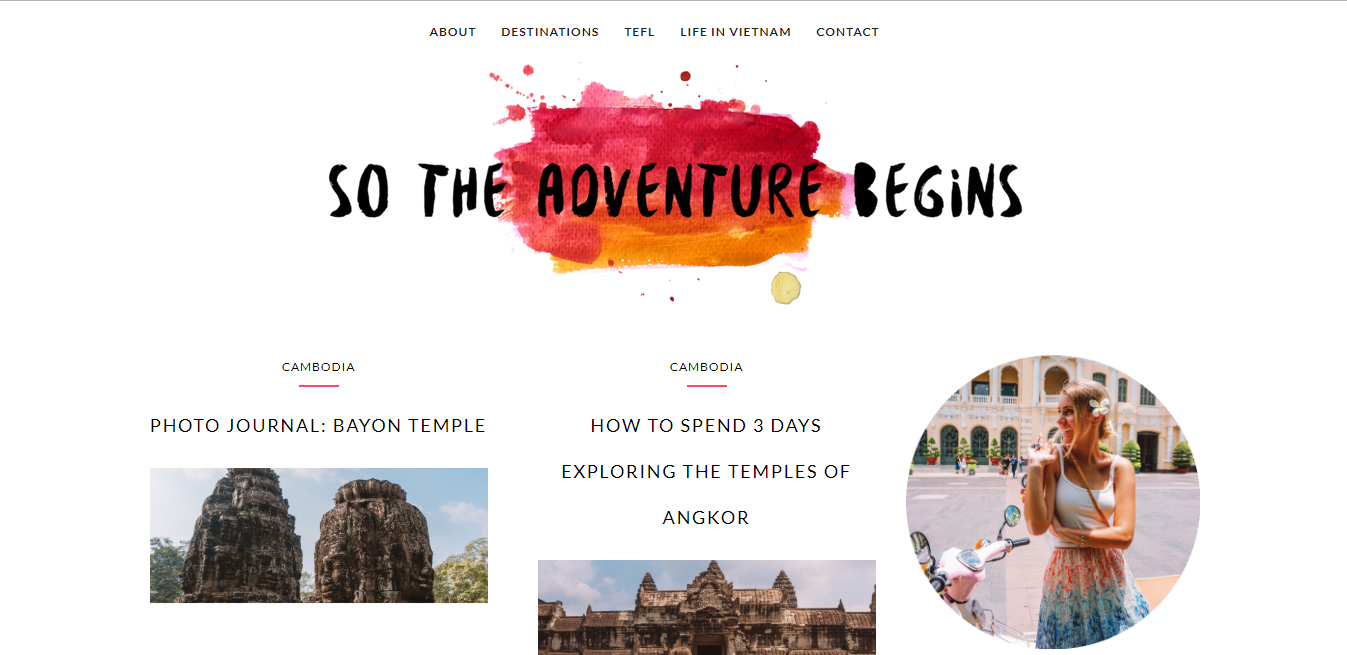Viewport: 1347px width, 655px height.
Task: Open the Destinations menu item
Action: 550,32
